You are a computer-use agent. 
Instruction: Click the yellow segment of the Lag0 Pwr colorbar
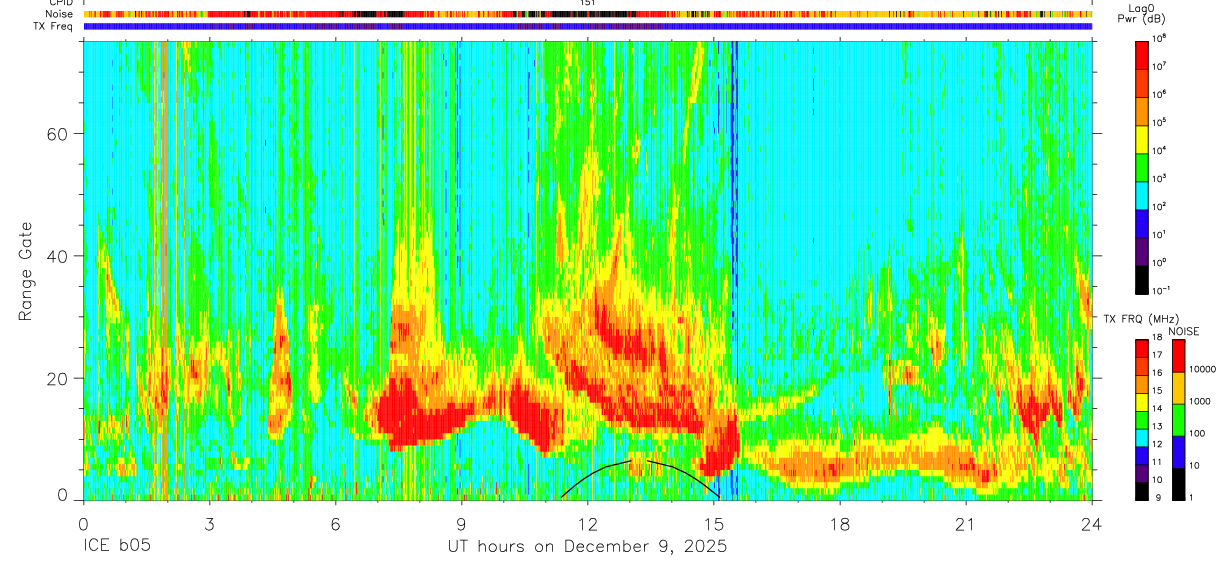(x=1141, y=137)
